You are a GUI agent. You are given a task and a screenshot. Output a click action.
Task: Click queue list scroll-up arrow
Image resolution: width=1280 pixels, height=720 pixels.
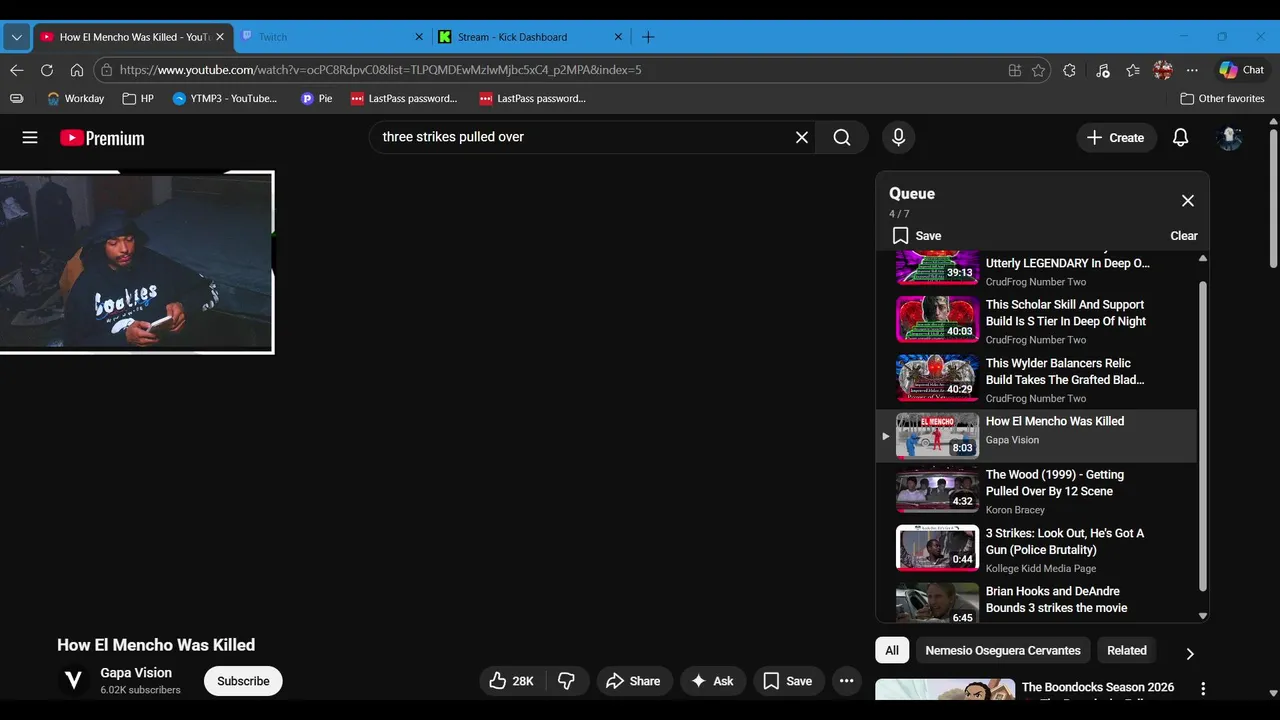pyautogui.click(x=1203, y=258)
